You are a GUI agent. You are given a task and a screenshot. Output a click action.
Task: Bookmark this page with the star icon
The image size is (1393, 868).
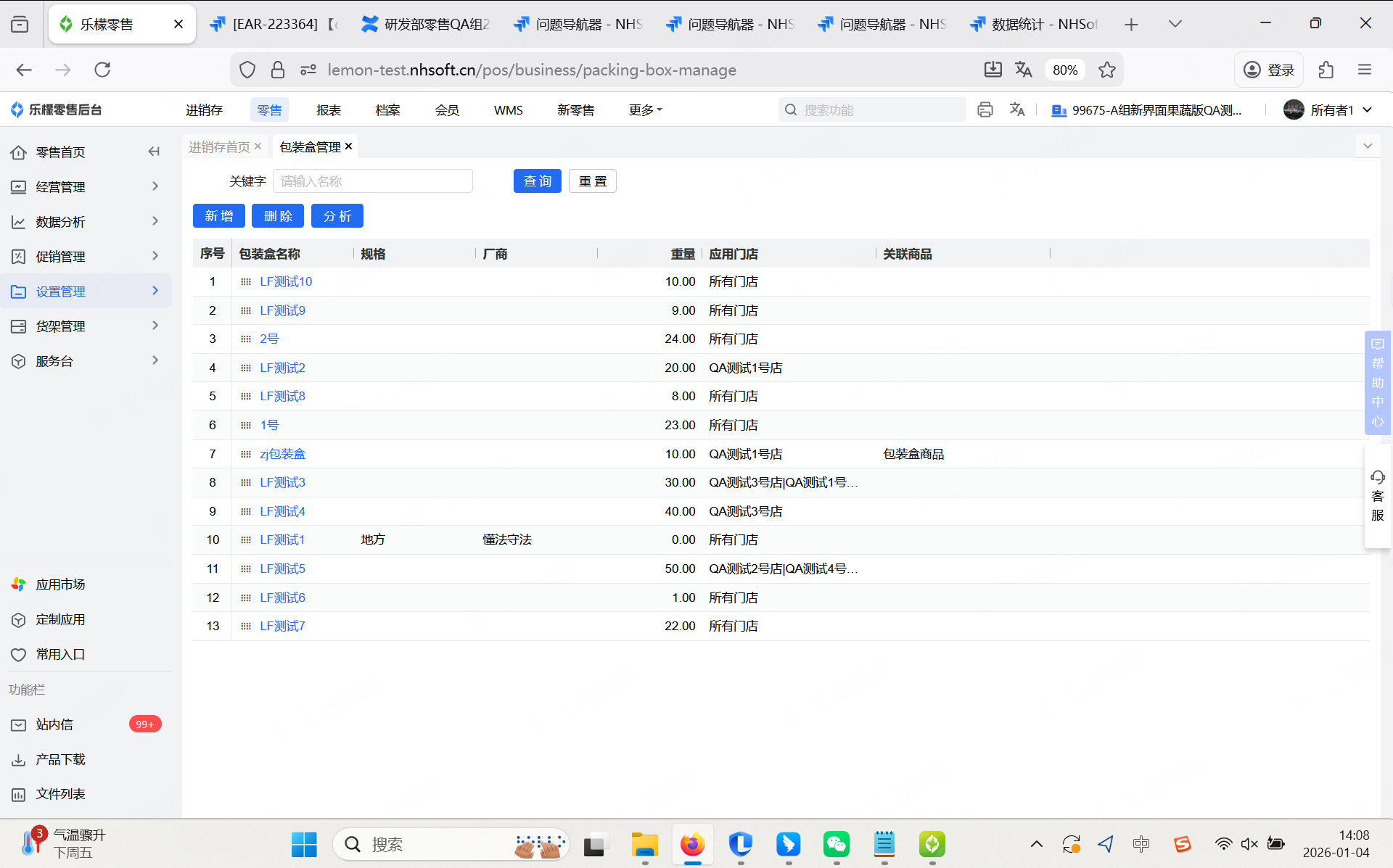pyautogui.click(x=1106, y=70)
